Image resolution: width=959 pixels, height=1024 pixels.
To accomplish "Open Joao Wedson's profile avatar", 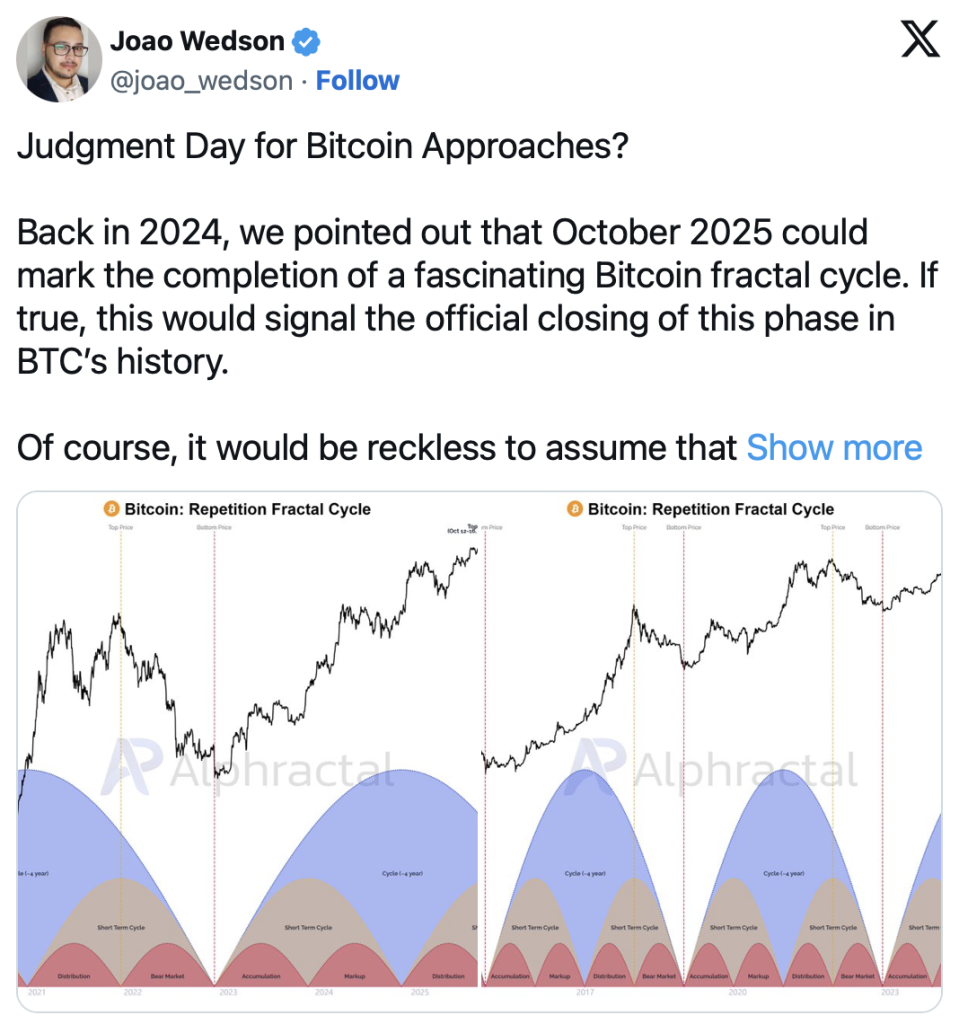I will 59,59.
